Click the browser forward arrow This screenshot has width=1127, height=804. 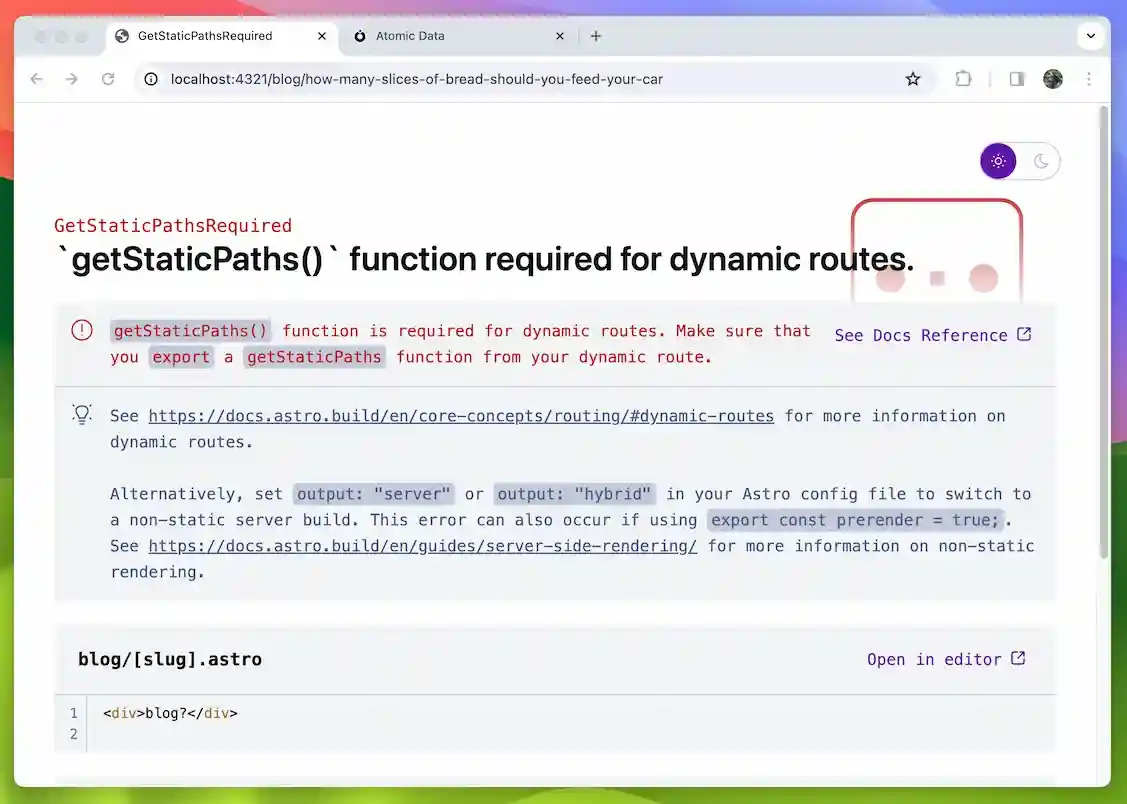pyautogui.click(x=72, y=79)
